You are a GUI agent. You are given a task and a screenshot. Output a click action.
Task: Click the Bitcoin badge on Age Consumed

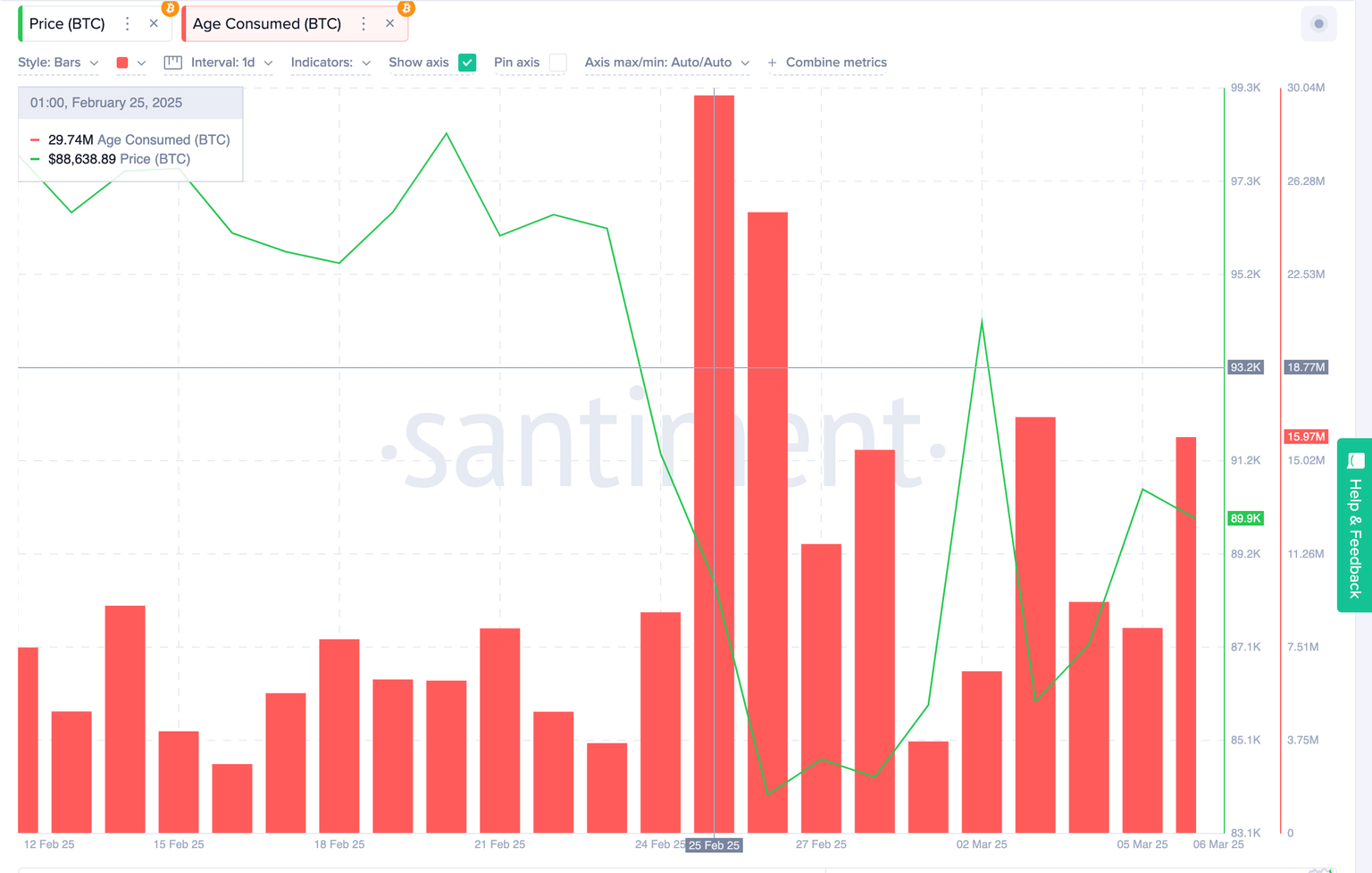pos(406,8)
